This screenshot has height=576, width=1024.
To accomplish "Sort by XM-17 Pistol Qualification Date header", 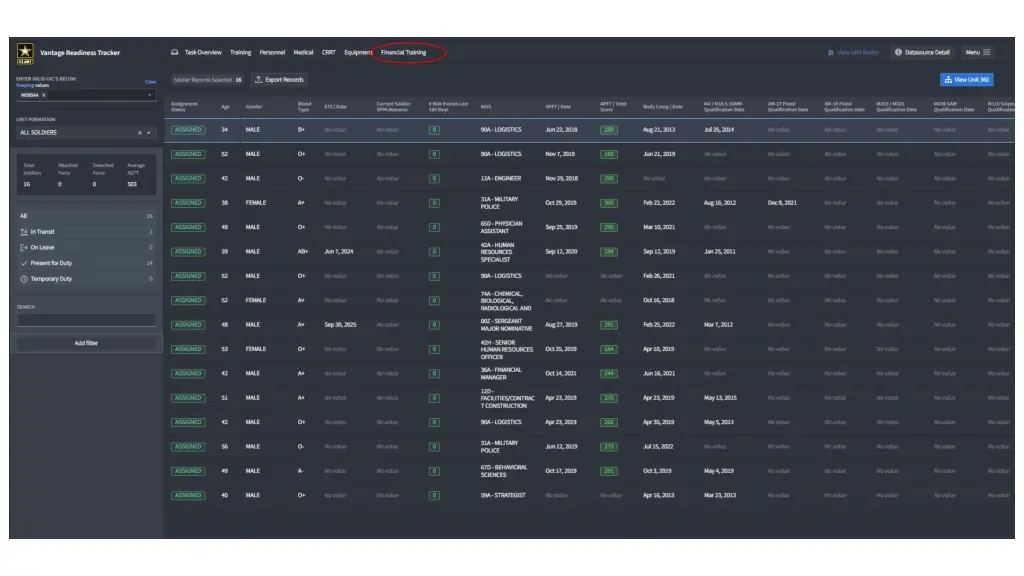I will [788, 106].
